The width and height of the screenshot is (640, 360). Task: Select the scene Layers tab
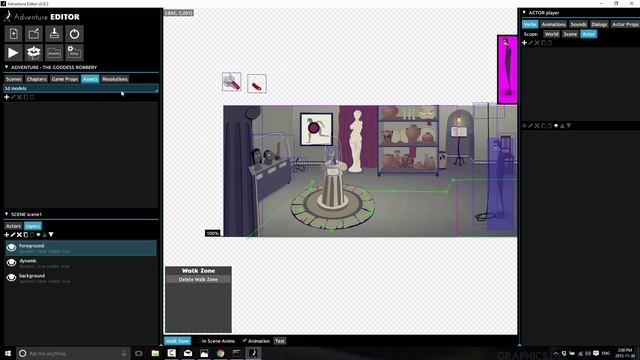[33, 226]
